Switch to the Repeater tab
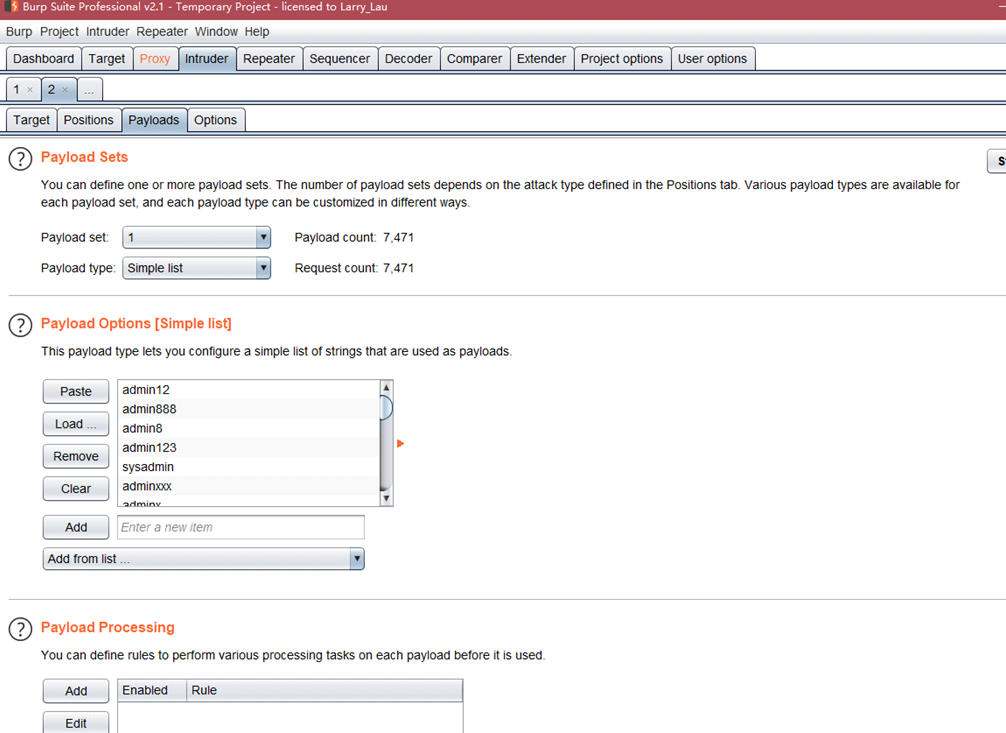The image size is (1006, 733). coord(269,58)
